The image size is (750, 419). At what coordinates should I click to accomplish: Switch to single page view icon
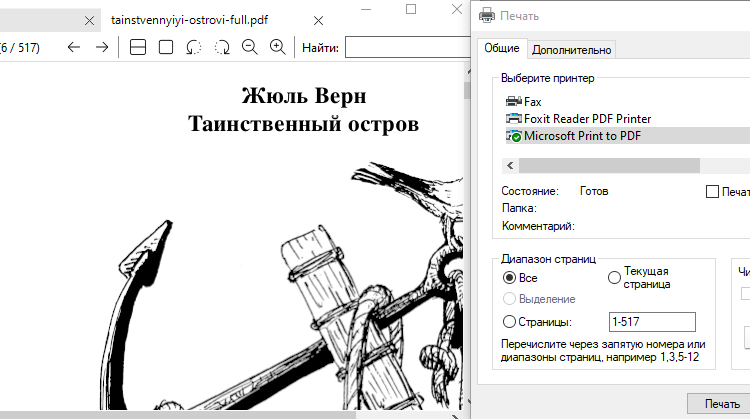166,47
